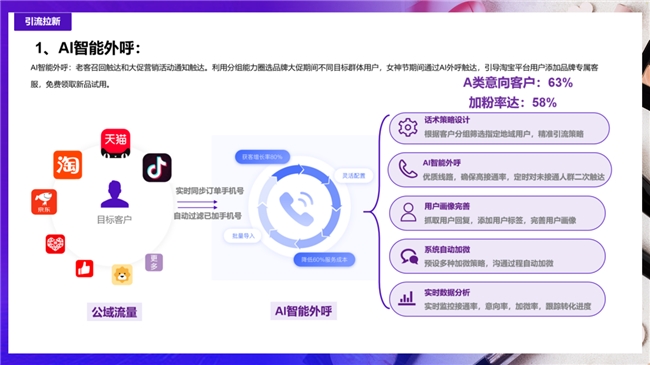Select the AI智能外呼 phone card
650x365 pixels.
coord(500,170)
